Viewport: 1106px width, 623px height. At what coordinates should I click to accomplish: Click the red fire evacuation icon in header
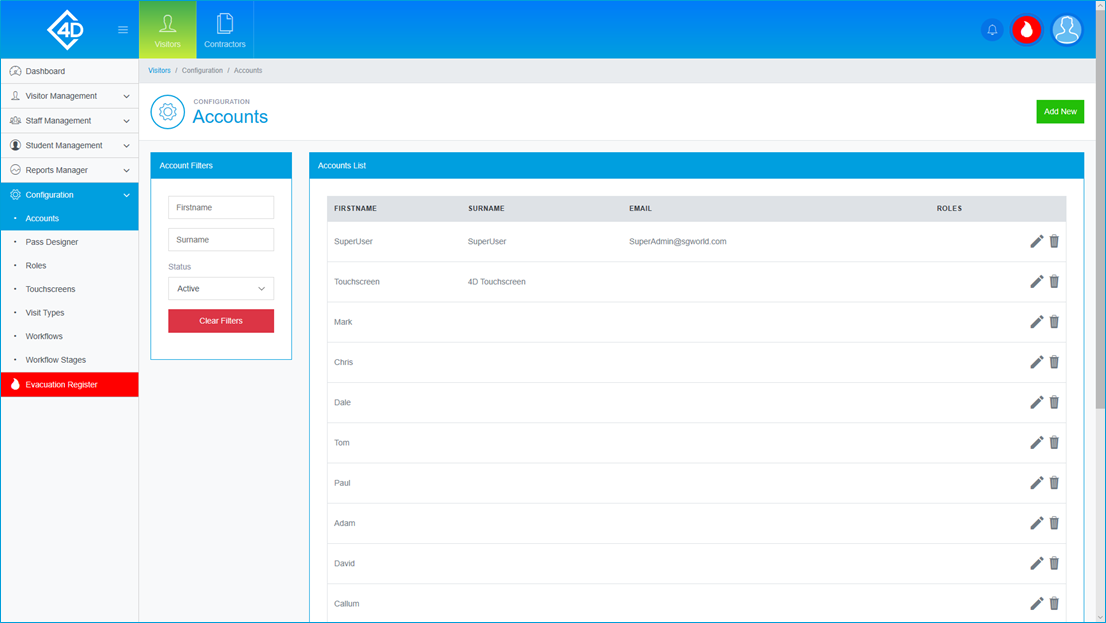[1026, 30]
